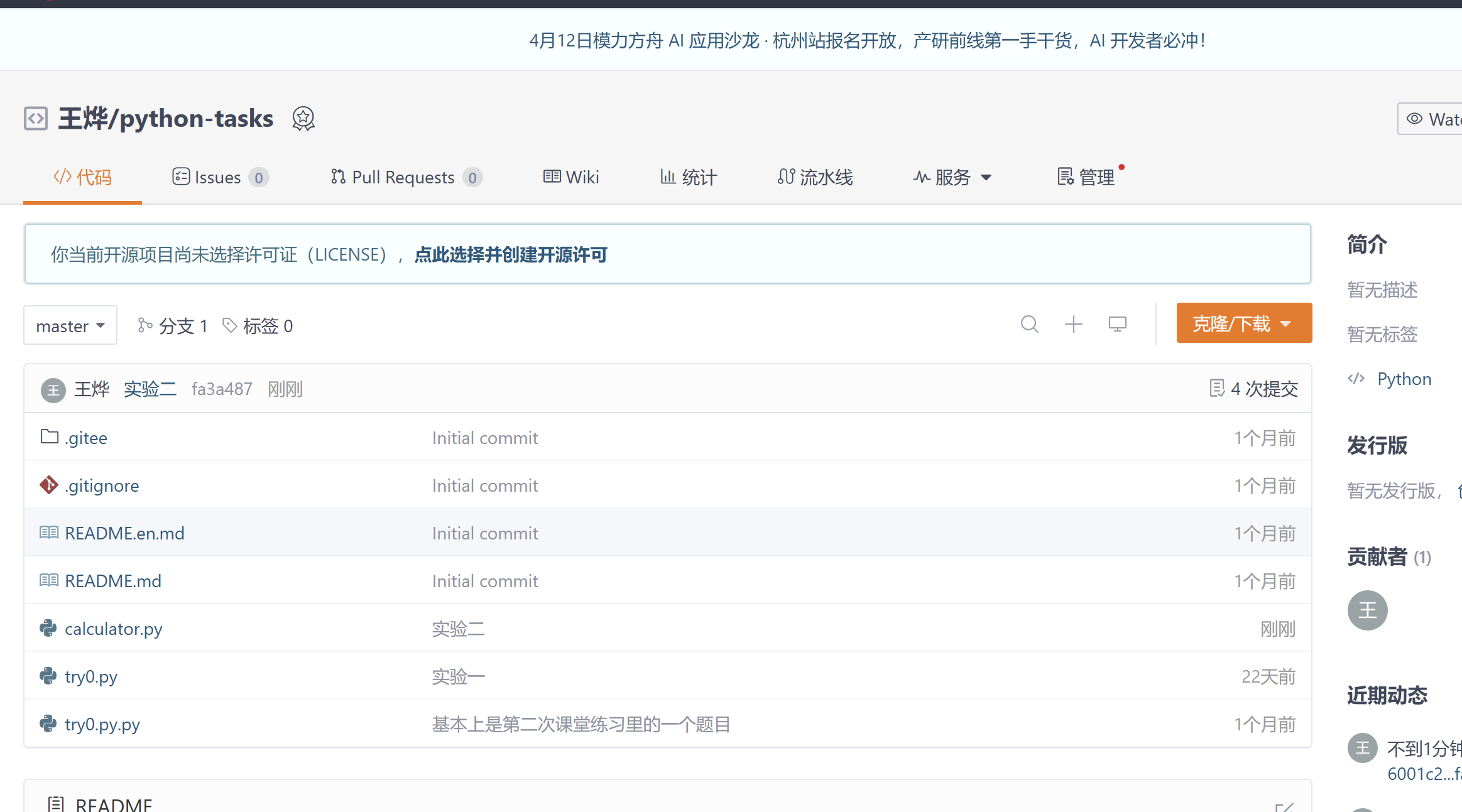This screenshot has height=812, width=1462.
Task: Click the 点此选择并创建开源许可 link
Action: (511, 254)
